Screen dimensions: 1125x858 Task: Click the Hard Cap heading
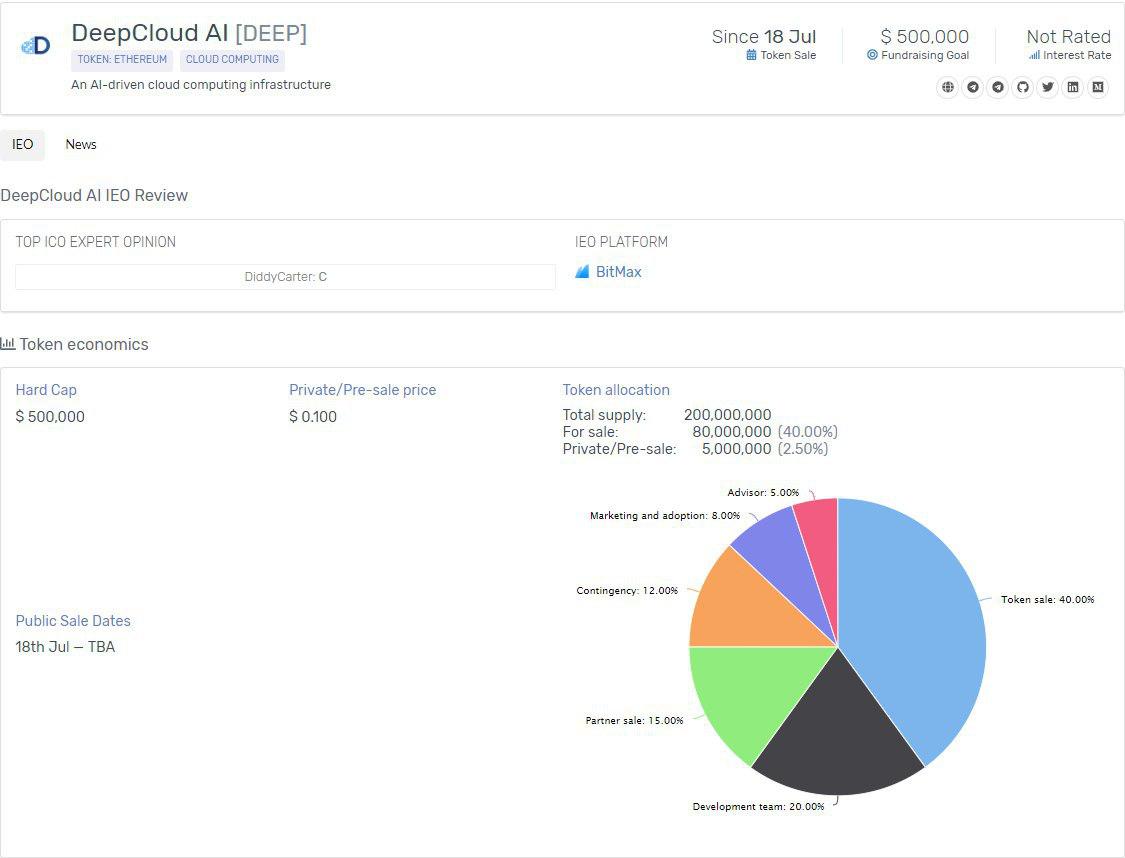click(46, 390)
